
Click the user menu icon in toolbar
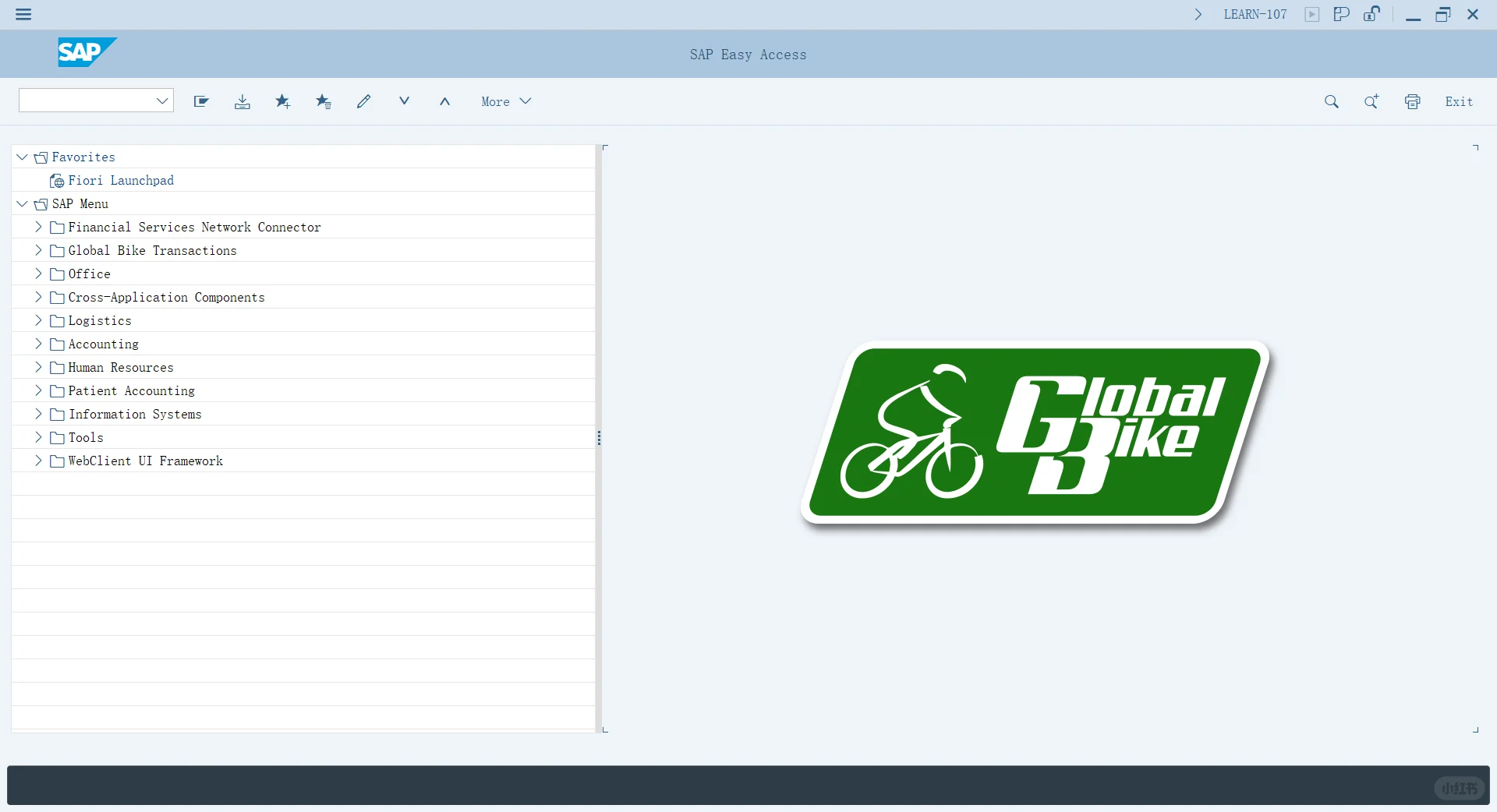point(201,101)
